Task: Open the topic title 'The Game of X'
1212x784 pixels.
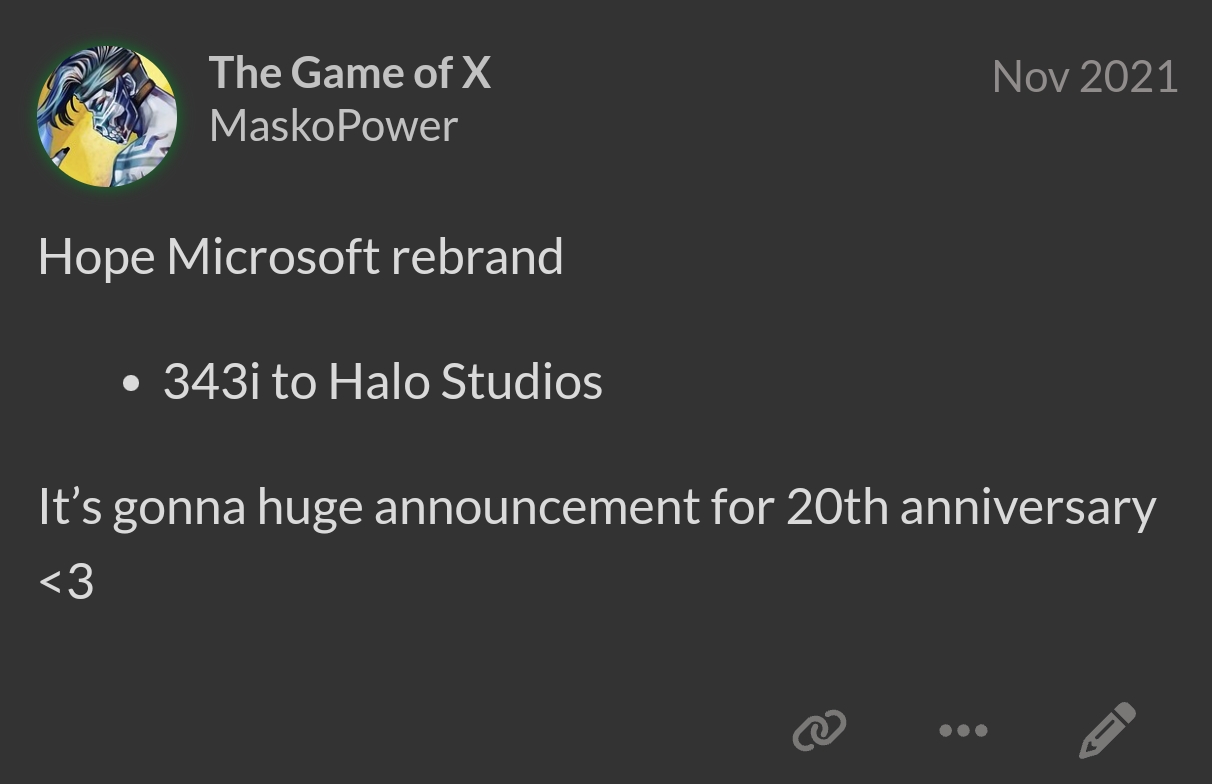Action: (350, 73)
